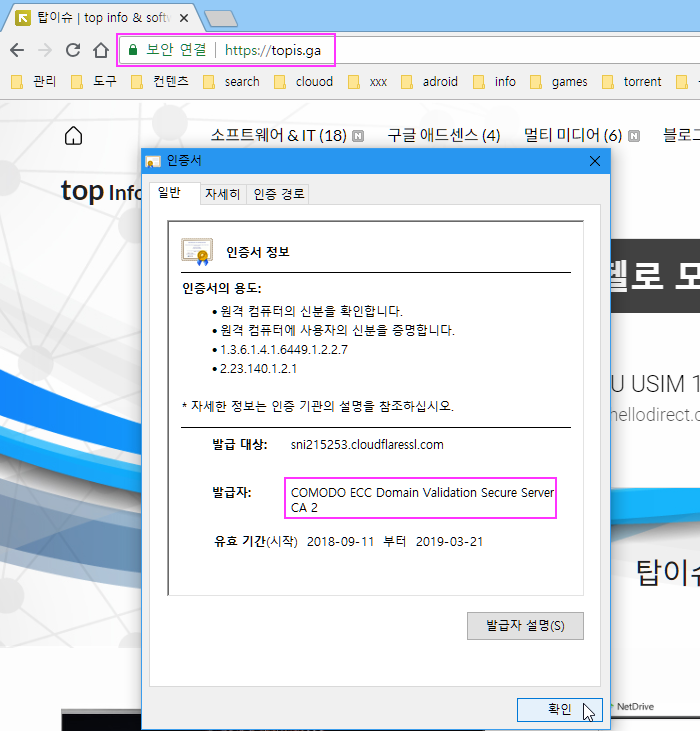Close the 인증서 dialog with X
This screenshot has height=731, width=700.
[595, 161]
